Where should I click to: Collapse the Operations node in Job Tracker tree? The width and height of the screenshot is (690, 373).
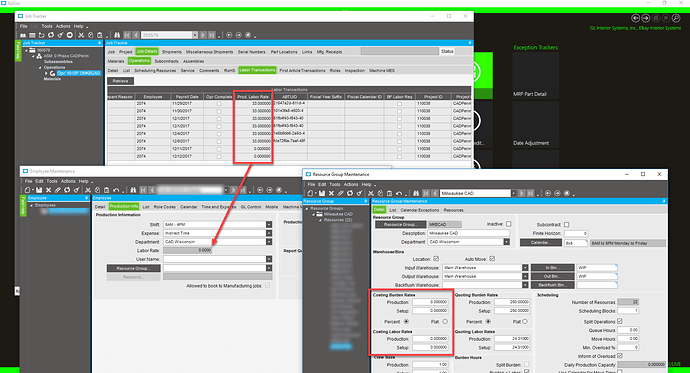click(x=40, y=68)
